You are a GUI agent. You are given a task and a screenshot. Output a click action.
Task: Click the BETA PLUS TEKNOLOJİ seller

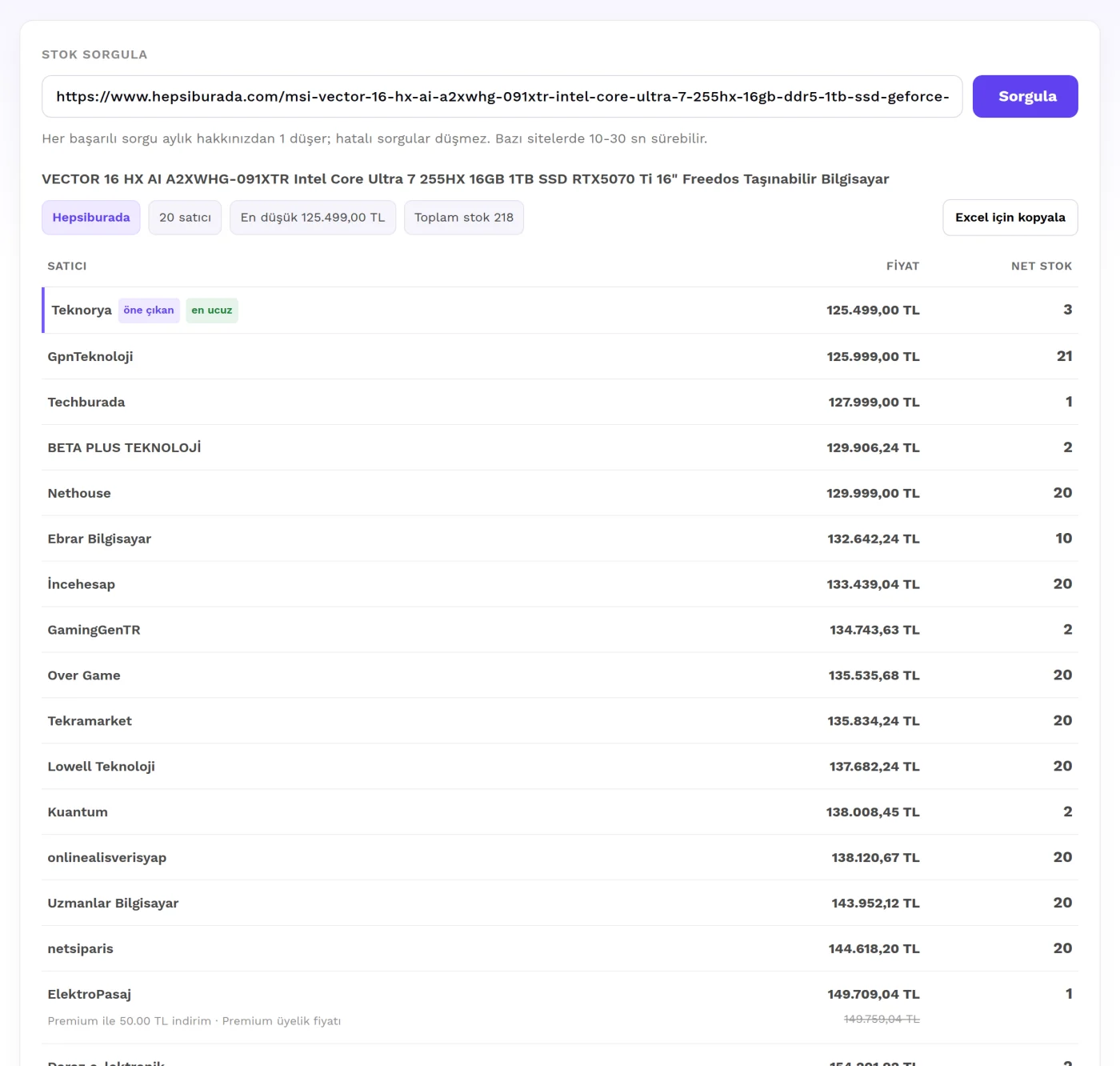tap(124, 447)
